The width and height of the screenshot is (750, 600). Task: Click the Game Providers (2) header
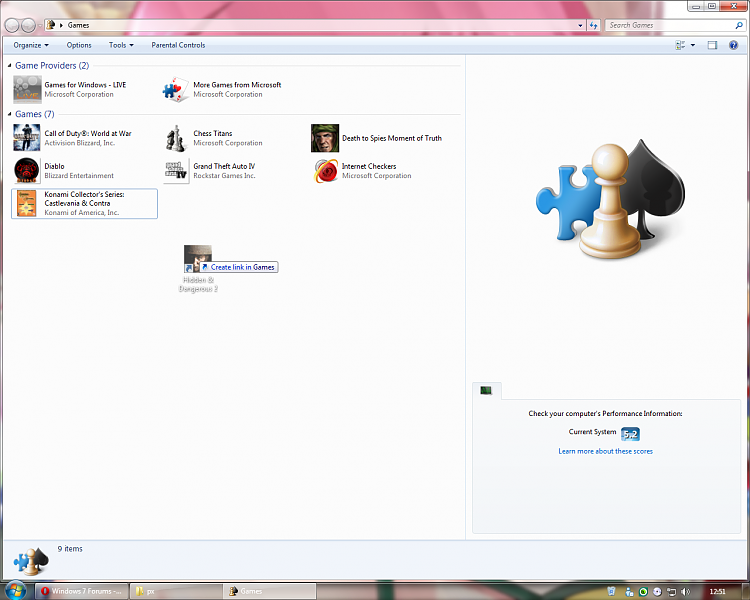click(x=52, y=66)
